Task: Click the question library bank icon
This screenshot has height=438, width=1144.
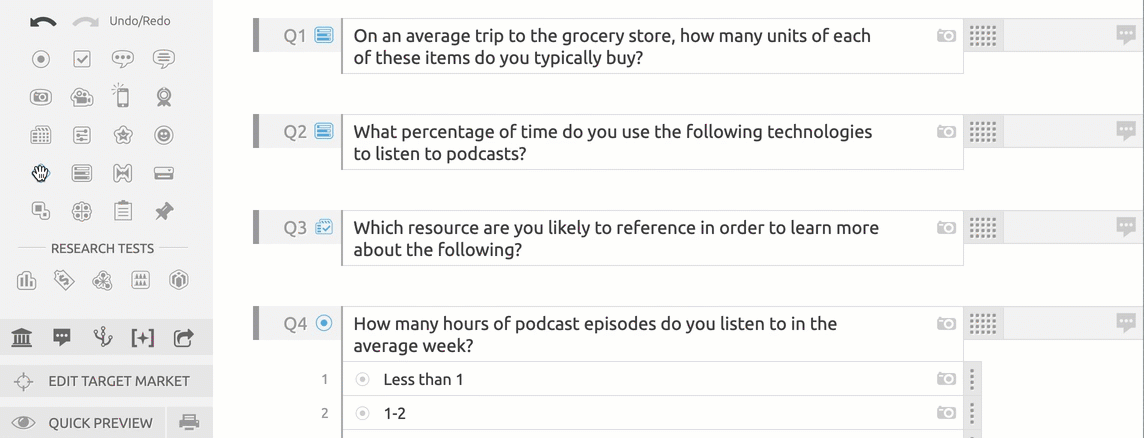Action: click(x=23, y=337)
